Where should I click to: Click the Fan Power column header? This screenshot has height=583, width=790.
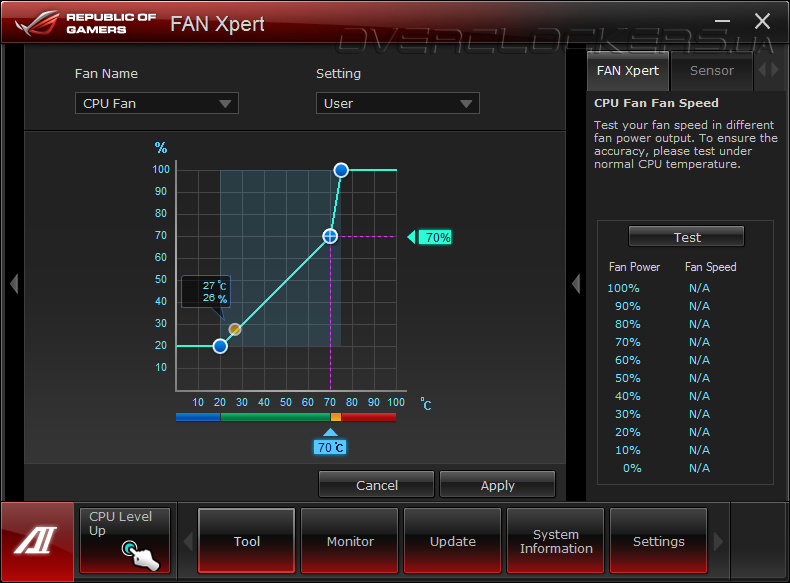tap(634, 267)
